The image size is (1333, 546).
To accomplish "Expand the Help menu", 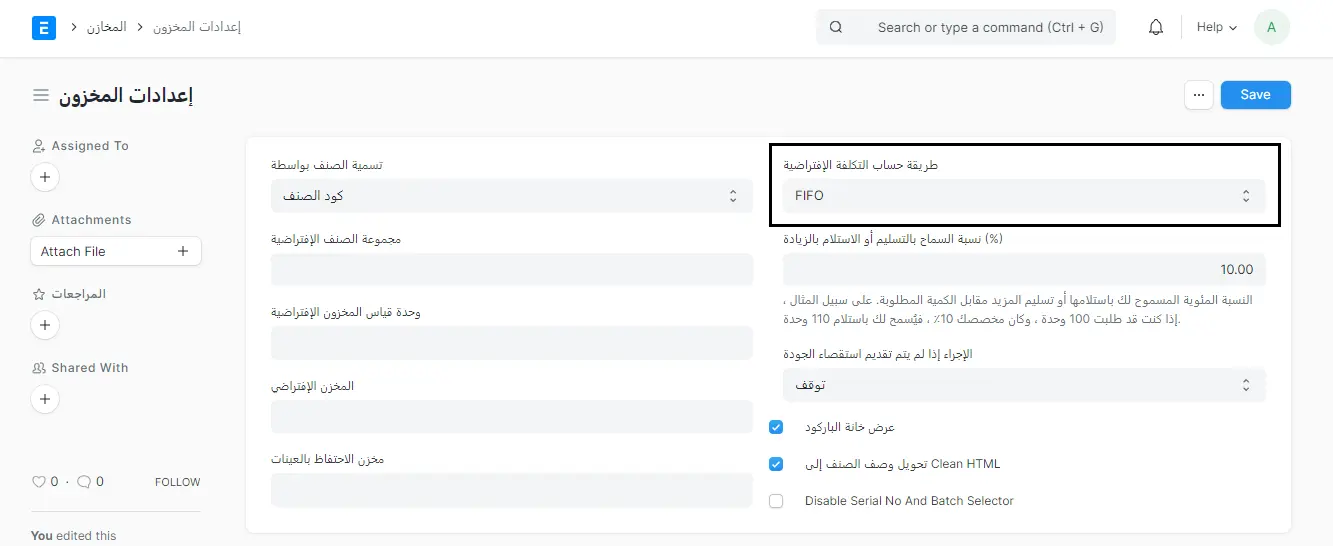I will point(1217,28).
